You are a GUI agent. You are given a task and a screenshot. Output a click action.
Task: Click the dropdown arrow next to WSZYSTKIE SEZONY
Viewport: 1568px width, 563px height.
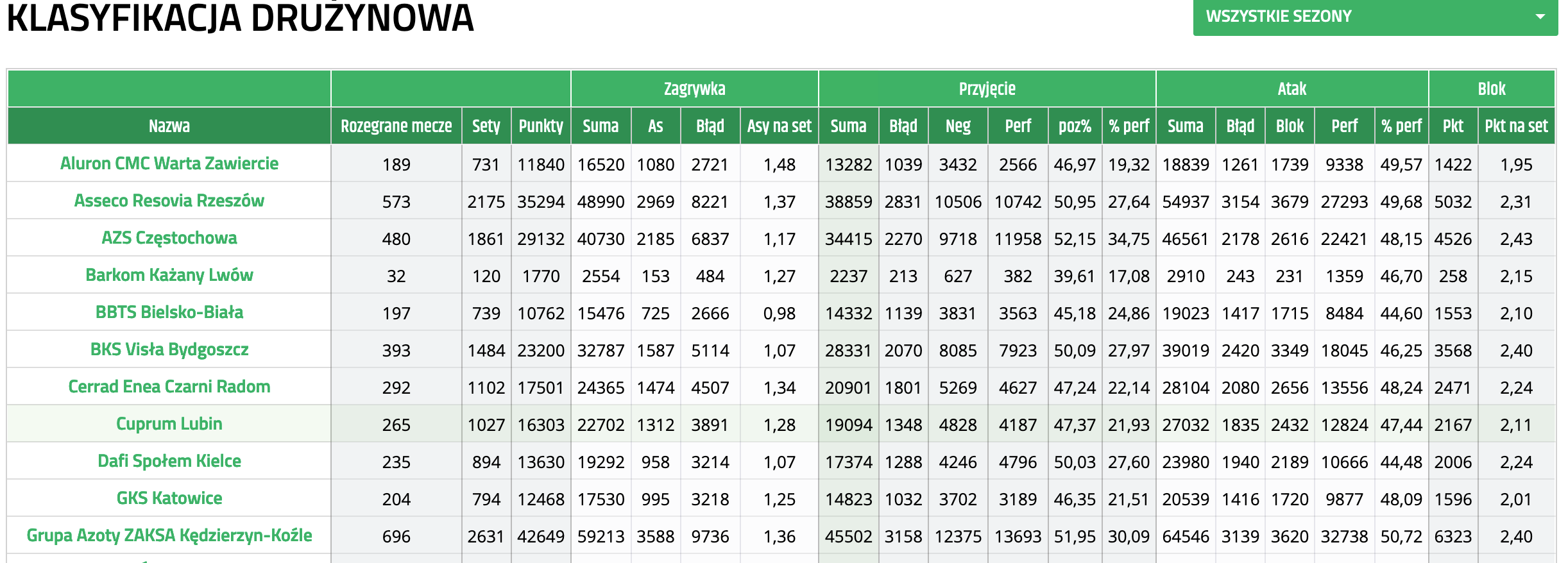1540,17
